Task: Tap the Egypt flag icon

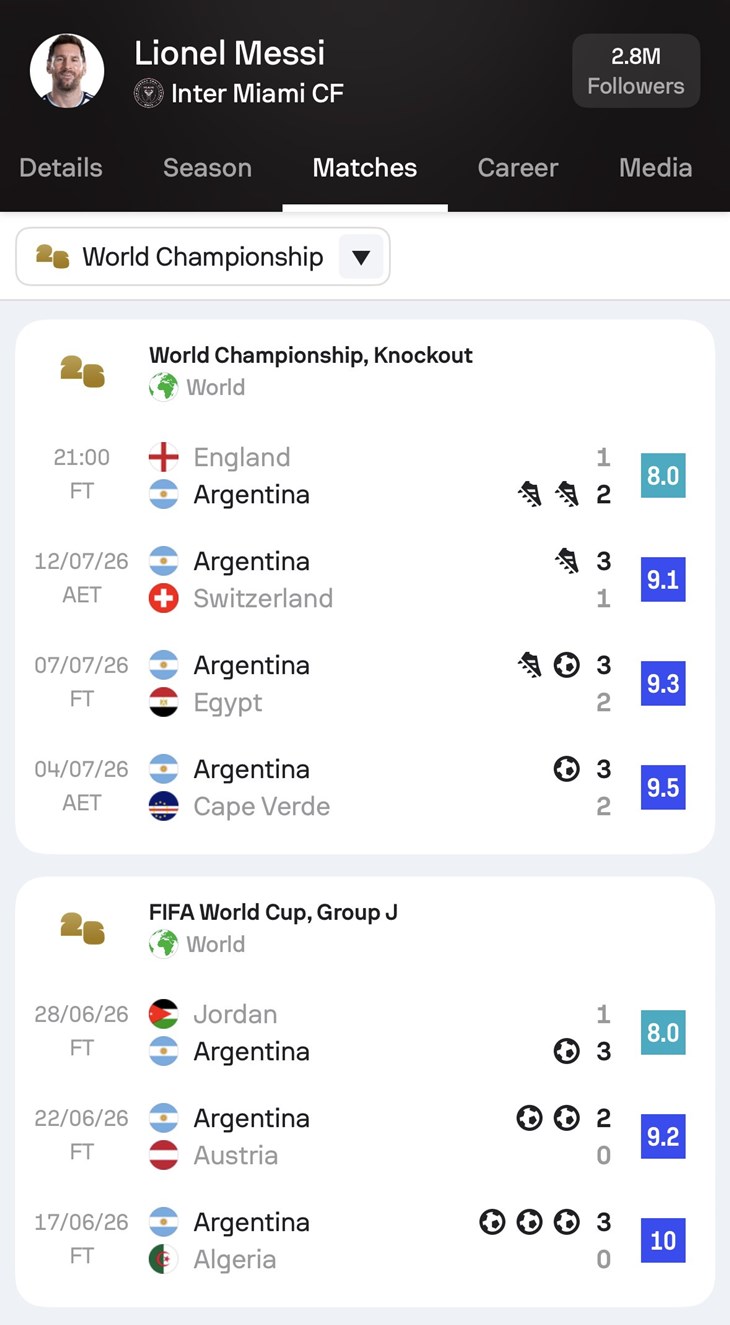Action: click(163, 702)
